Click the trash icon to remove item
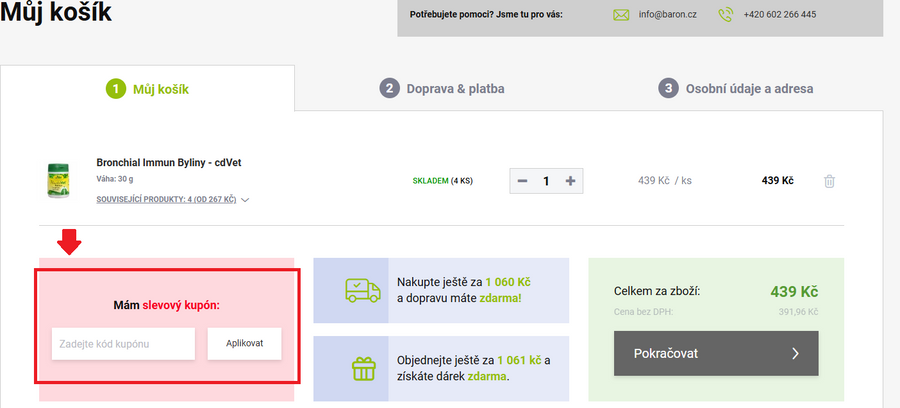Viewport: 900px width, 408px height. [829, 181]
